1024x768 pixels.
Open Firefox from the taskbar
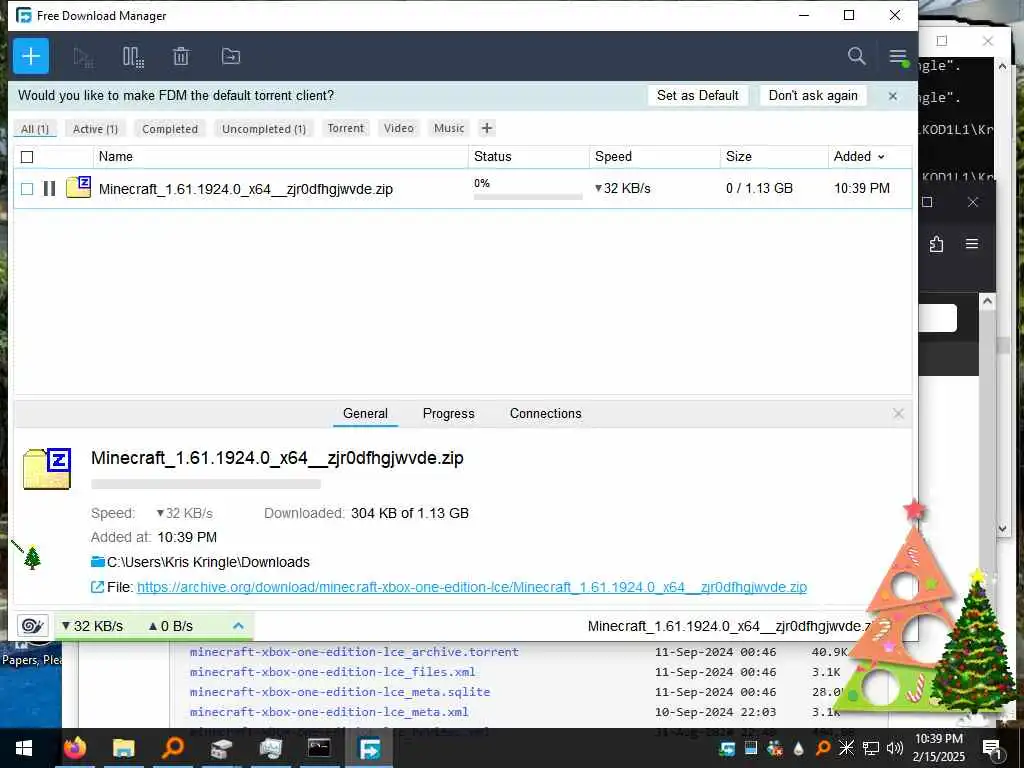(74, 748)
